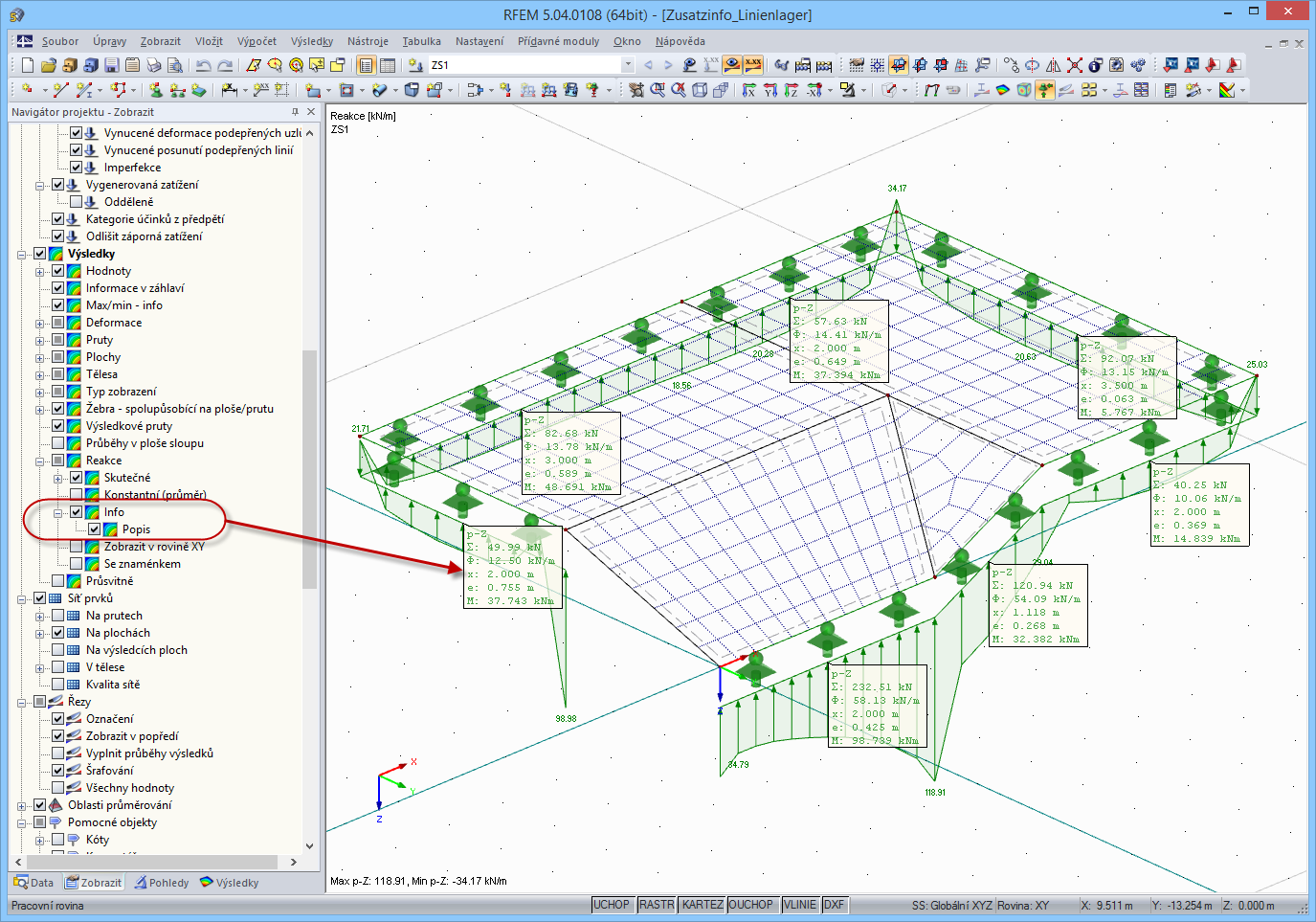
Task: Toggle the Table panel icon
Action: [x=387, y=65]
